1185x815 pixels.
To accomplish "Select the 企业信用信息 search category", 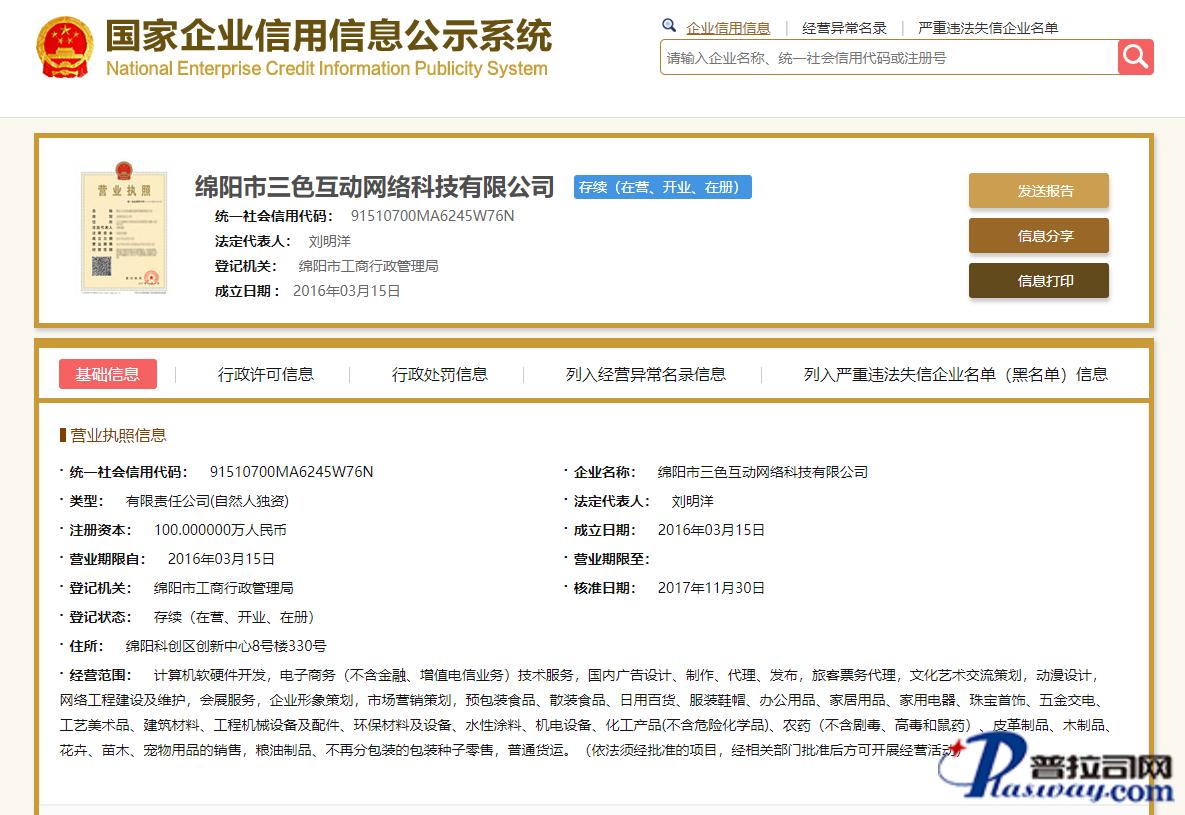I will pyautogui.click(x=728, y=28).
